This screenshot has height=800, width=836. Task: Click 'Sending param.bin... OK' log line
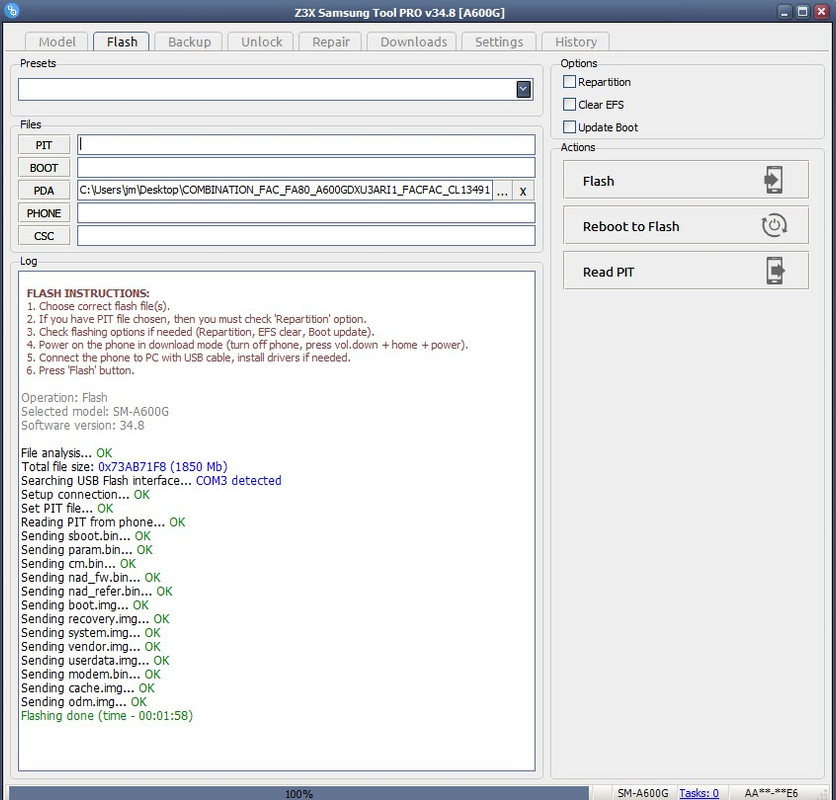coord(87,549)
